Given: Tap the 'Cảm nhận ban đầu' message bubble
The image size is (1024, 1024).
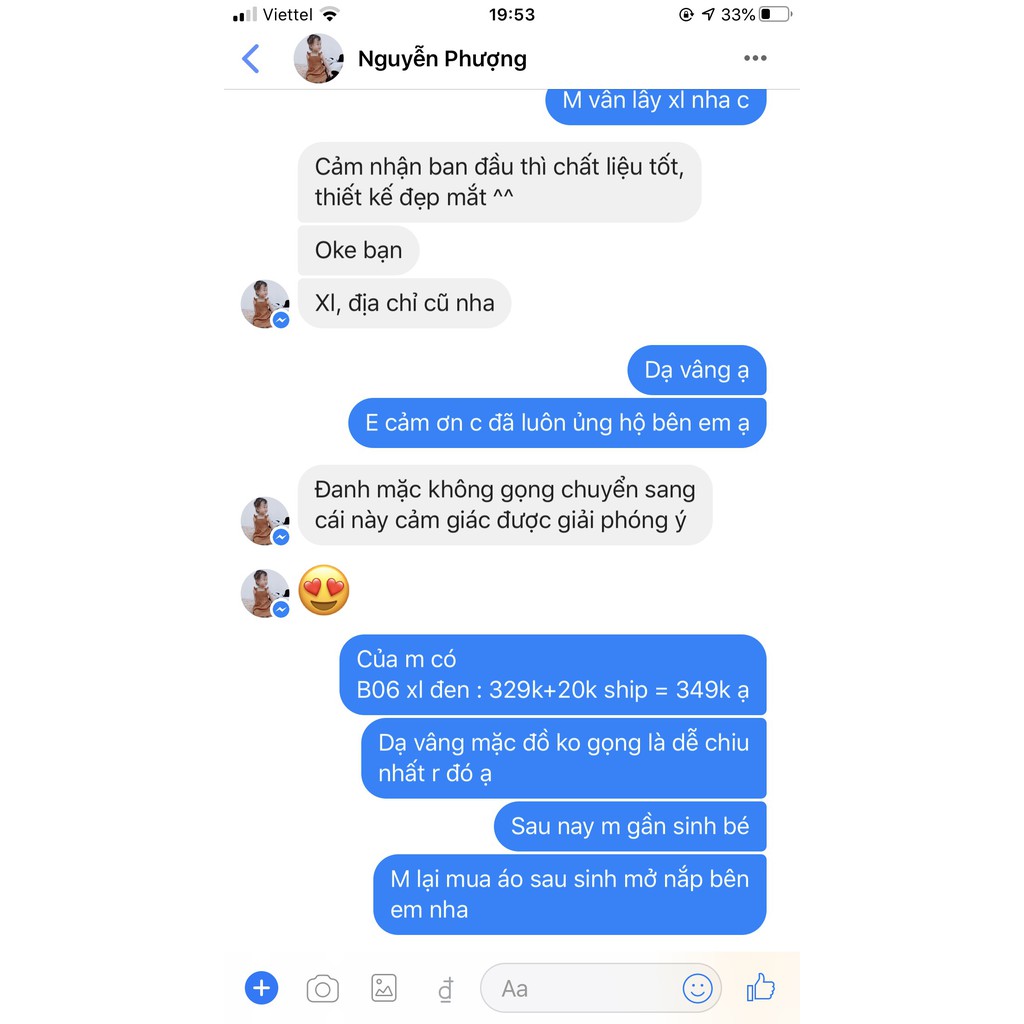Looking at the screenshot, I should pyautogui.click(x=500, y=182).
